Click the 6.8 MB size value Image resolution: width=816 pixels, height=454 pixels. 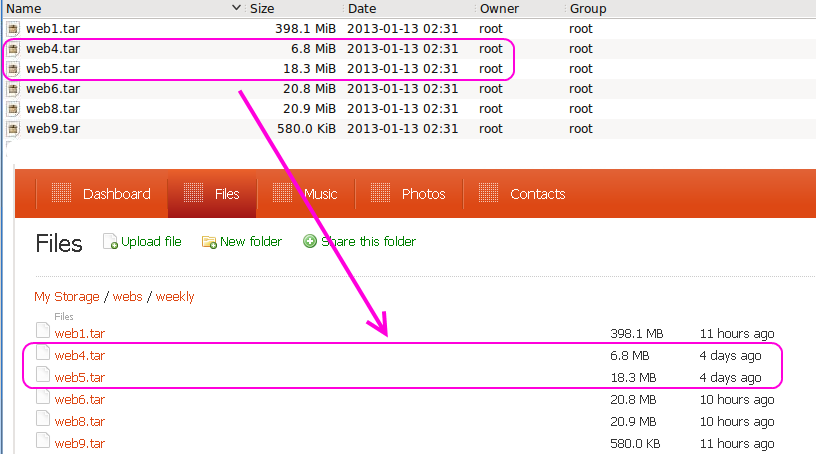(630, 356)
